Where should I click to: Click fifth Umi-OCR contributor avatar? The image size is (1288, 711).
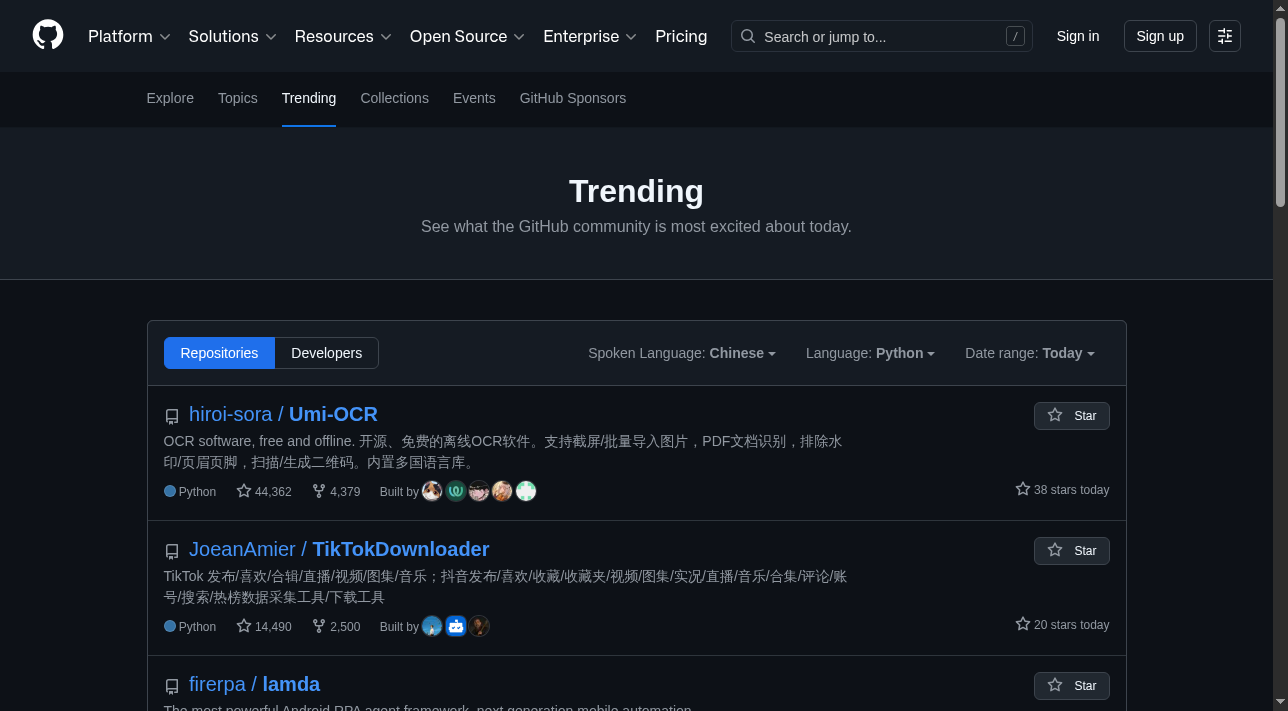[526, 491]
